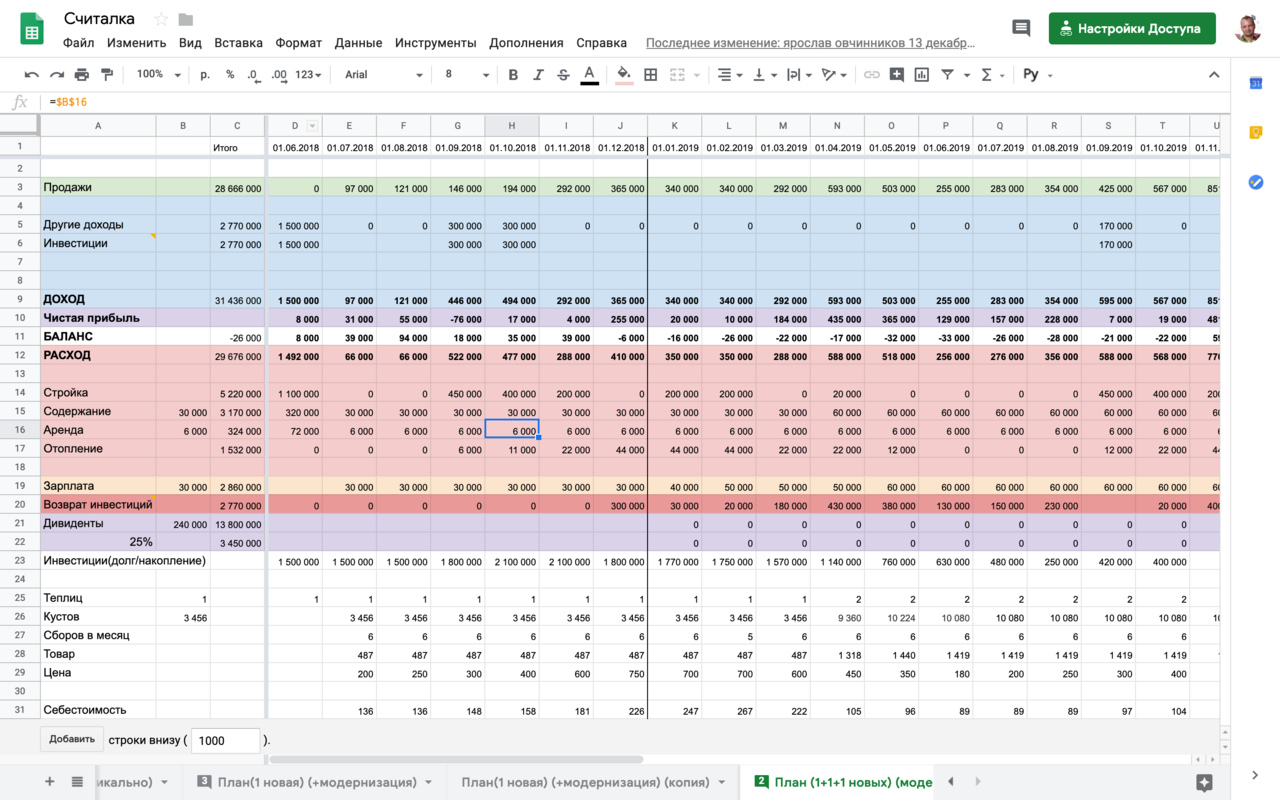Print the spreadsheet using the printer icon
The height and width of the screenshot is (800, 1280).
point(82,75)
